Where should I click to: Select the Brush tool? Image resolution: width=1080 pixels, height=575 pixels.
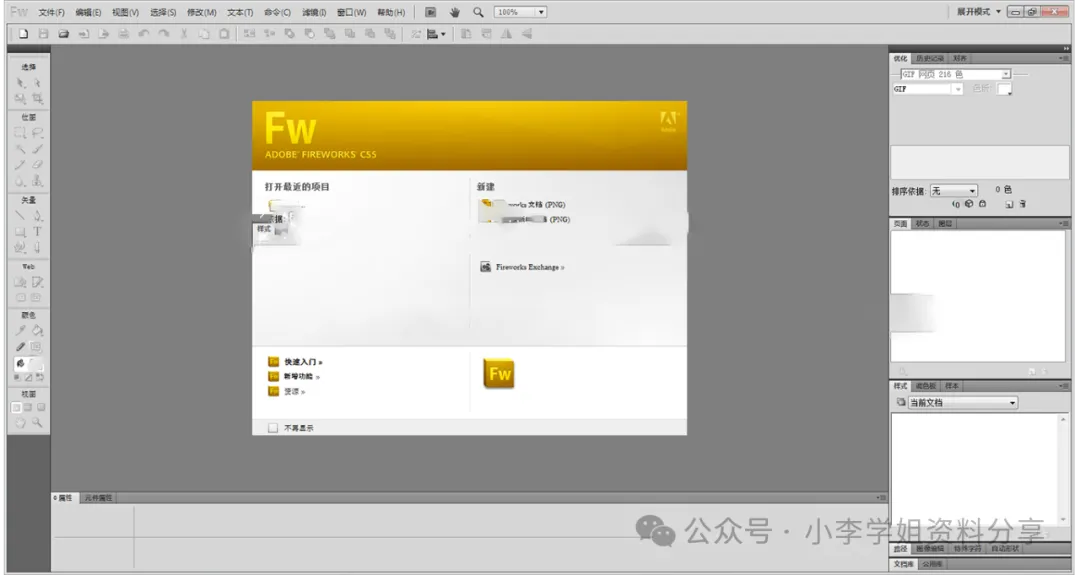pos(37,149)
